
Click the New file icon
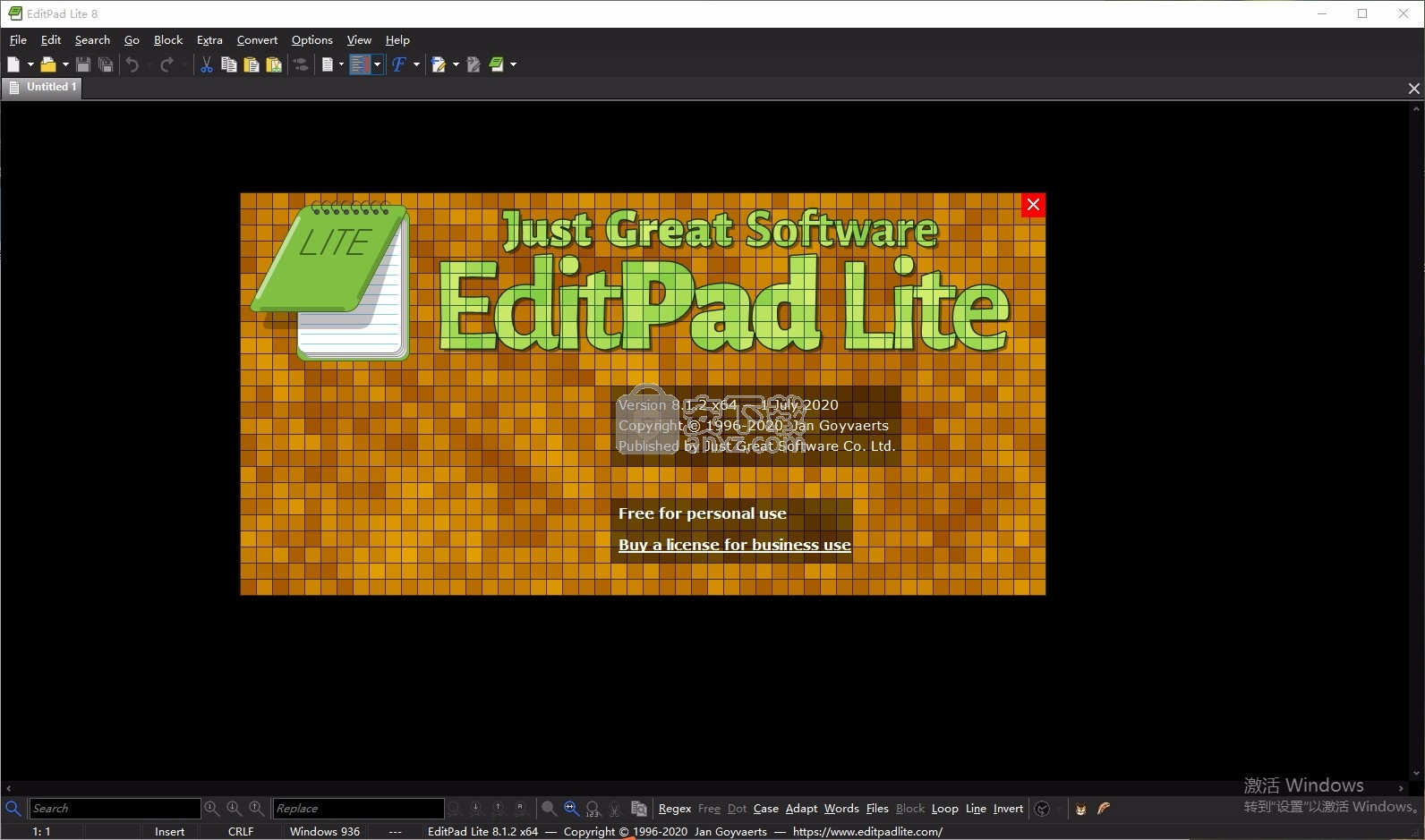pos(13,64)
